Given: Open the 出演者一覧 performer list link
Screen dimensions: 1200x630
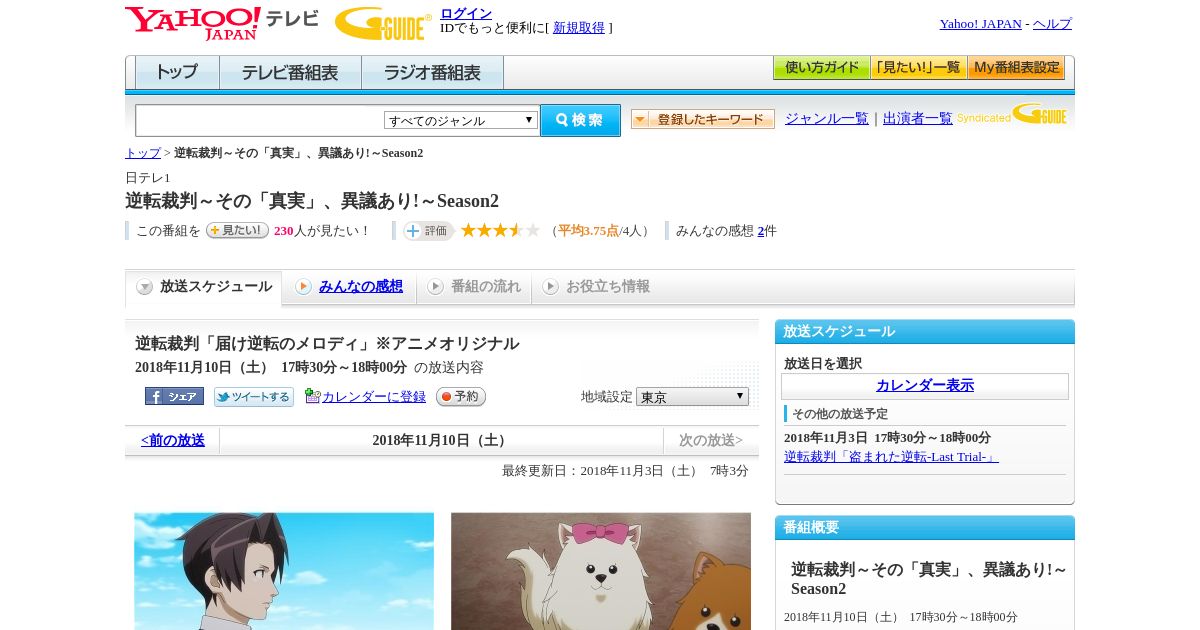Looking at the screenshot, I should click(x=918, y=118).
